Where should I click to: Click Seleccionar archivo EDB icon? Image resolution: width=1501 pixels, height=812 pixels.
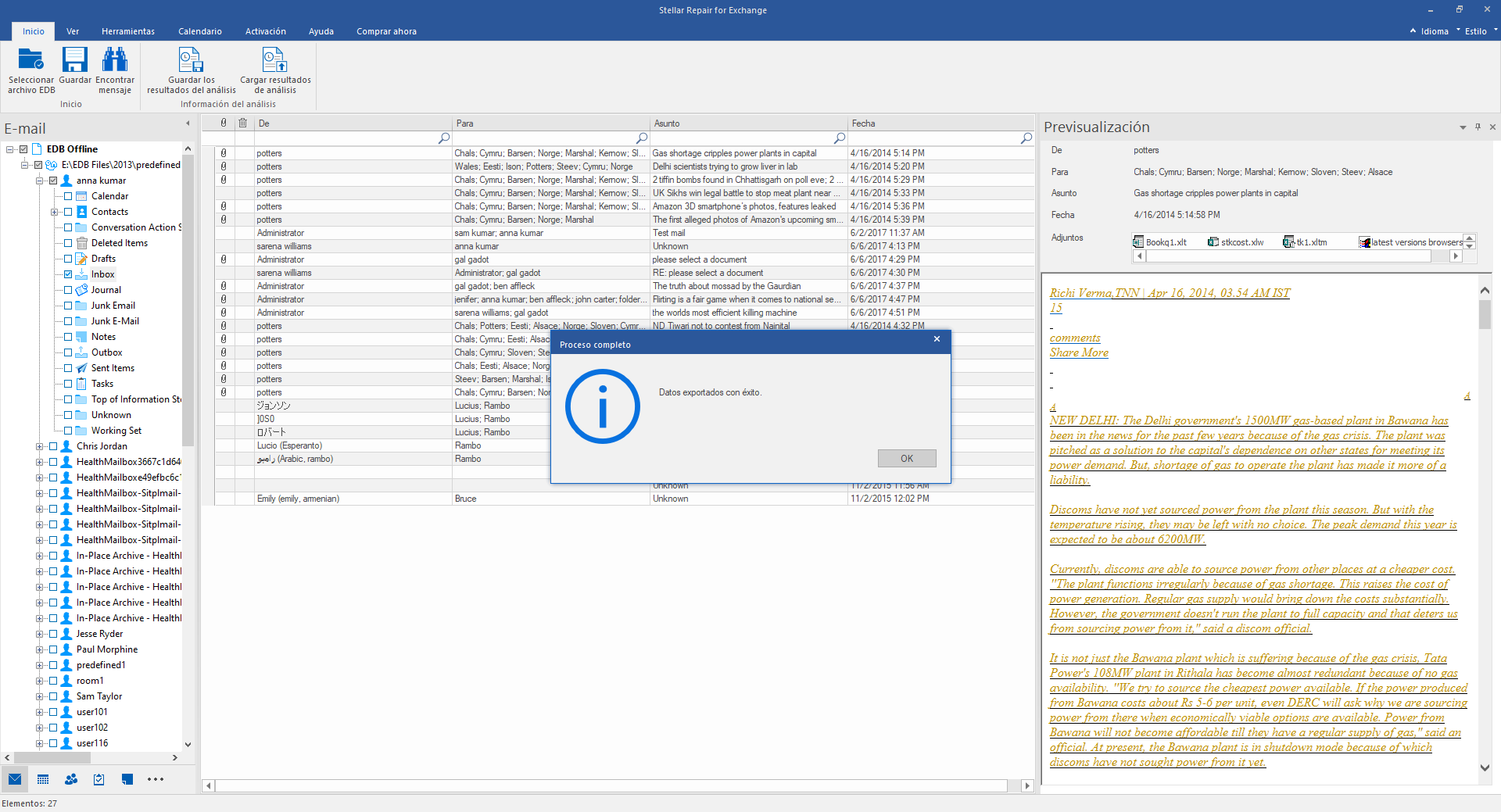[x=31, y=59]
